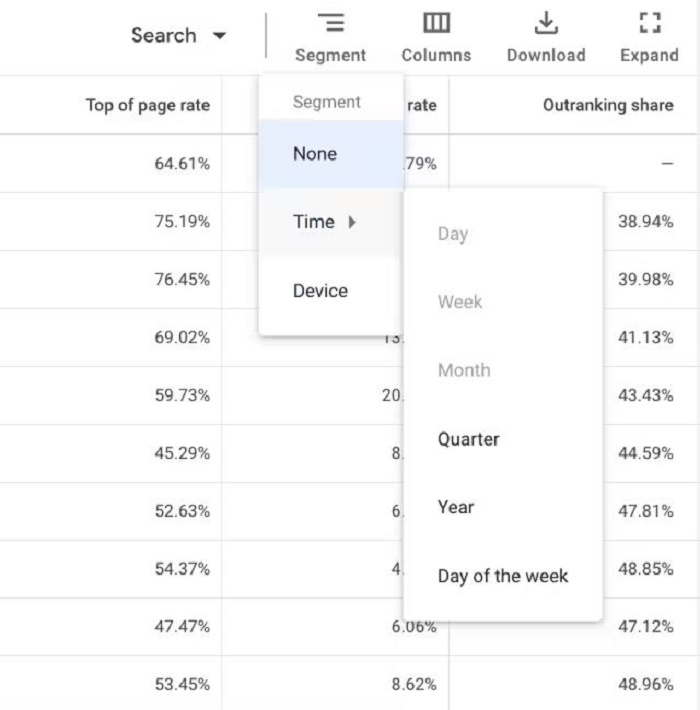Viewport: 700px width, 710px height.
Task: Click the 48.85% outranking share cell
Action: pyautogui.click(x=646, y=569)
